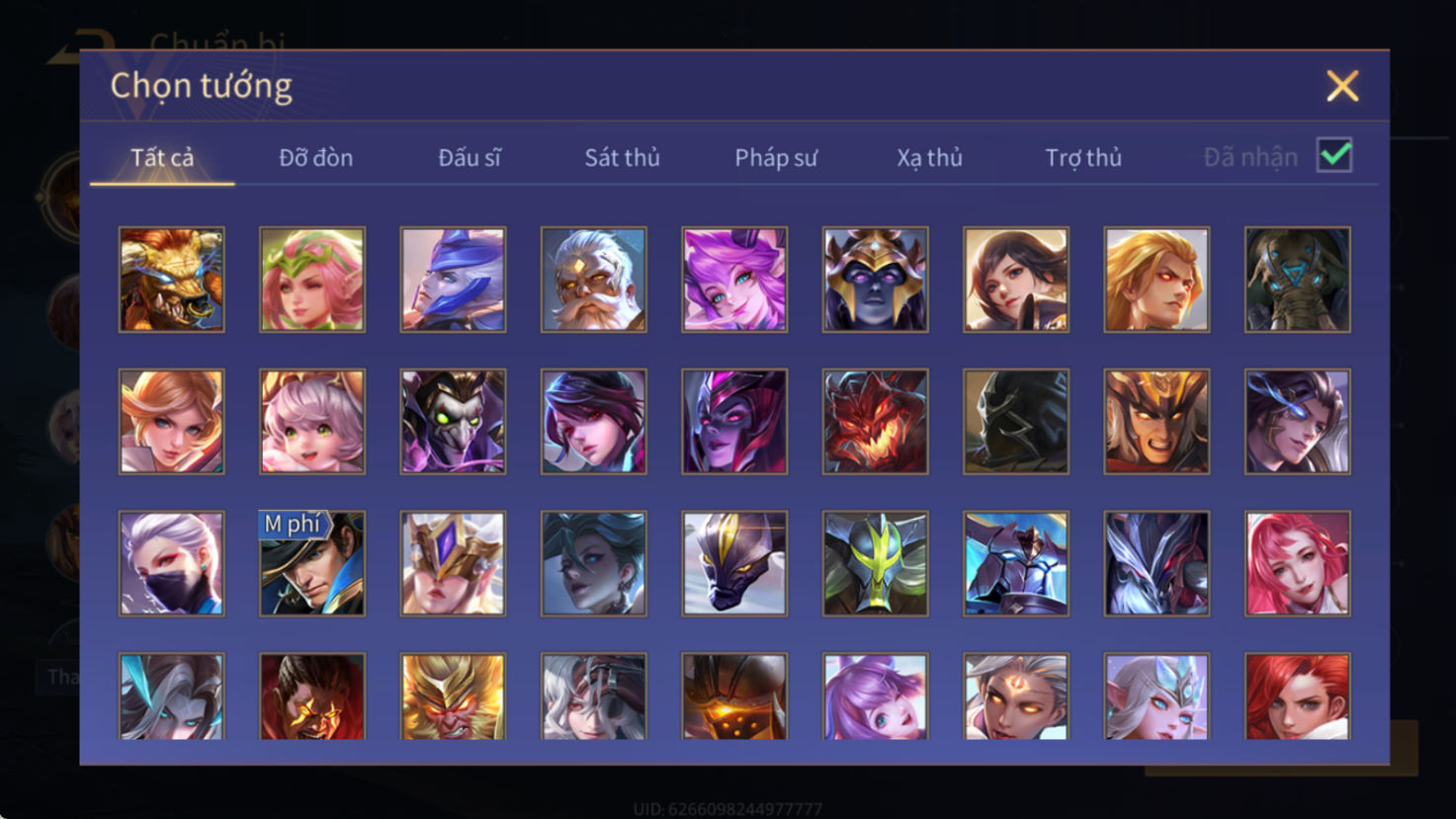
Task: Pick the hero tagged M phí
Action: pyautogui.click(x=311, y=563)
